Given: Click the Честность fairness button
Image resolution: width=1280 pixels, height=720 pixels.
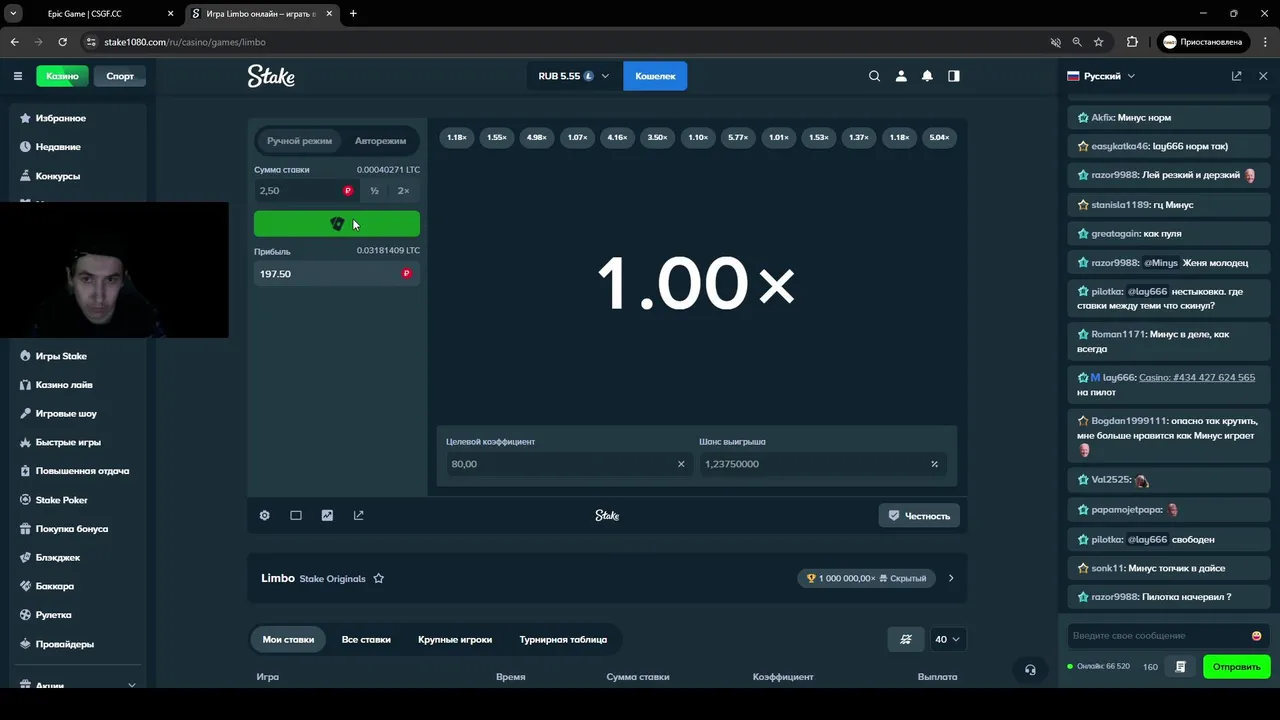Looking at the screenshot, I should coord(919,516).
